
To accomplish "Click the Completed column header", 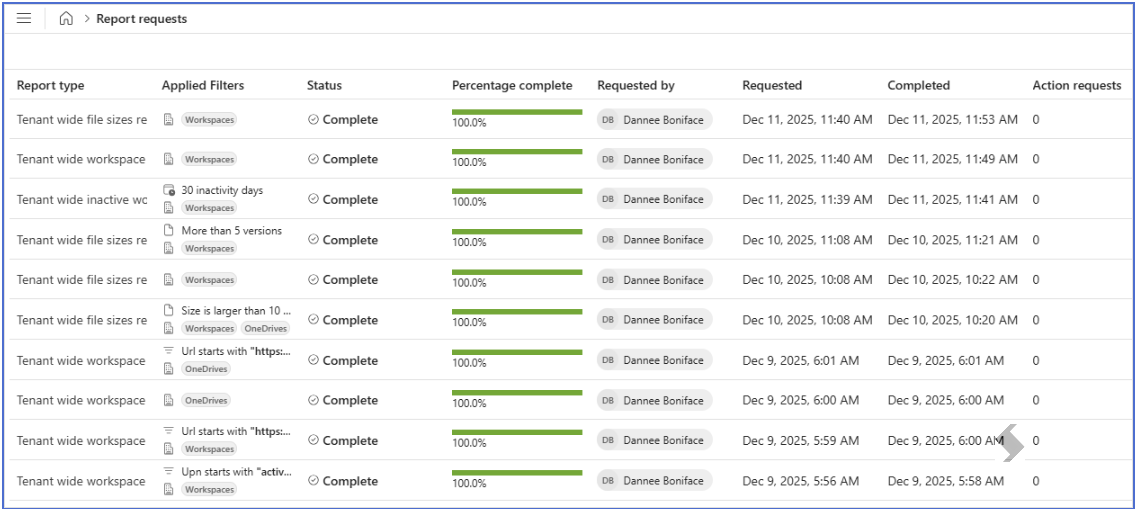I will (x=919, y=85).
